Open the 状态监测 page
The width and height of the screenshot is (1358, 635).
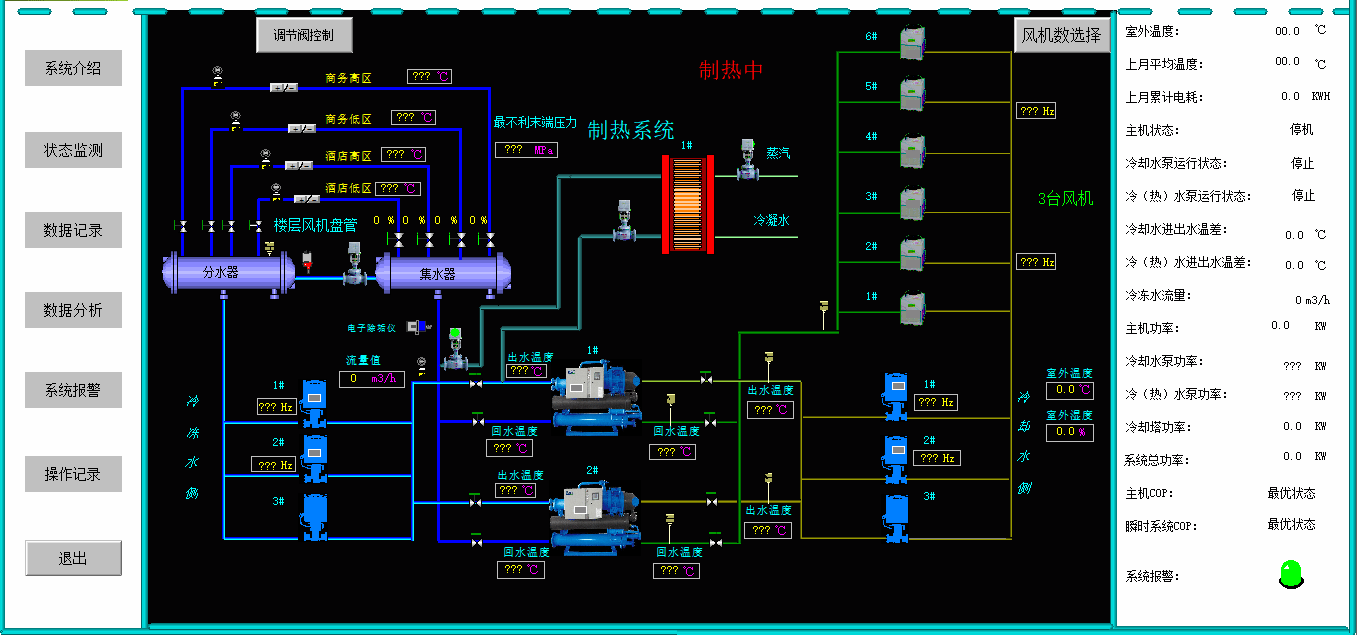(73, 150)
